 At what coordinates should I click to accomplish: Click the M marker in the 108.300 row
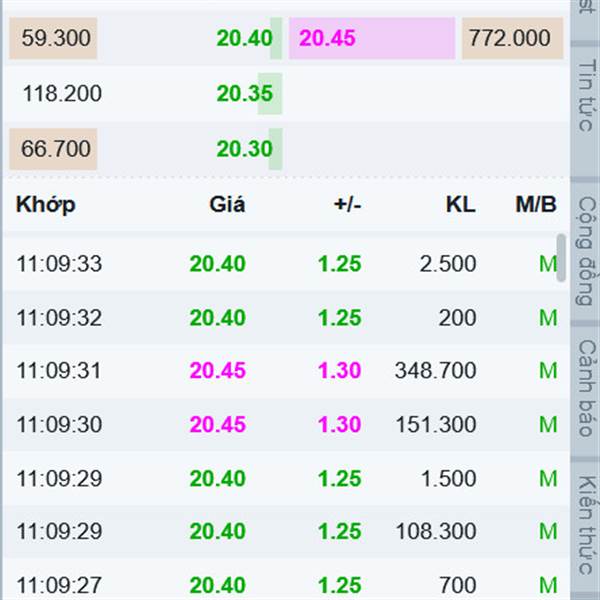click(x=548, y=532)
